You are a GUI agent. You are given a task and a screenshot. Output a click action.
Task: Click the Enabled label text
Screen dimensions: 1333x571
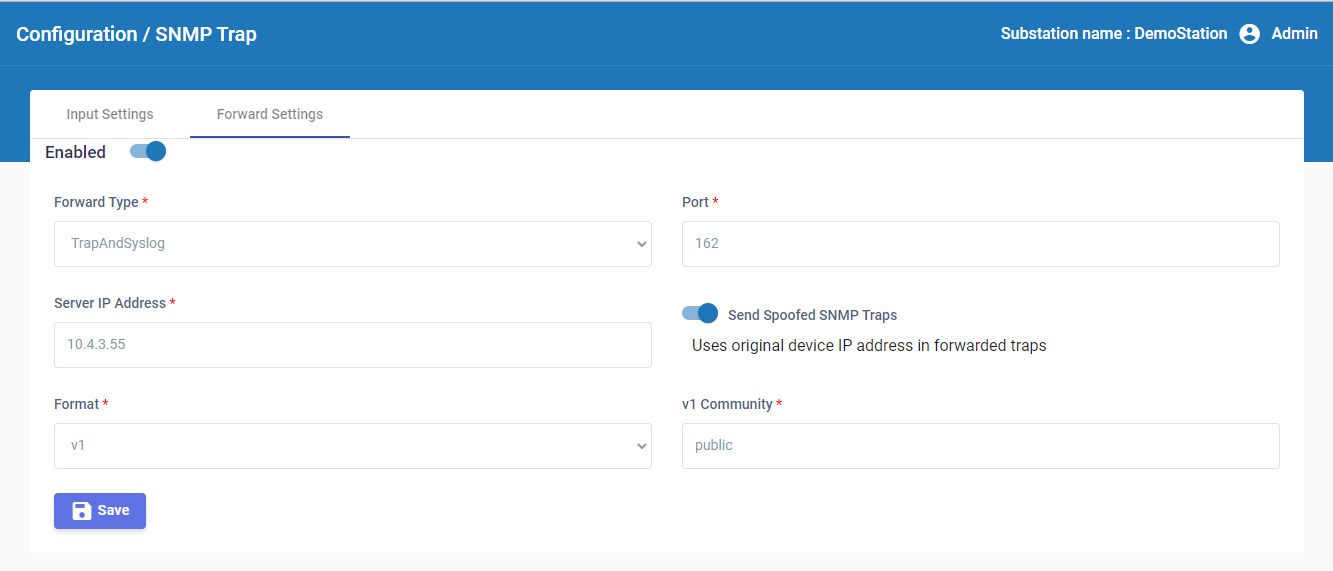click(x=75, y=152)
